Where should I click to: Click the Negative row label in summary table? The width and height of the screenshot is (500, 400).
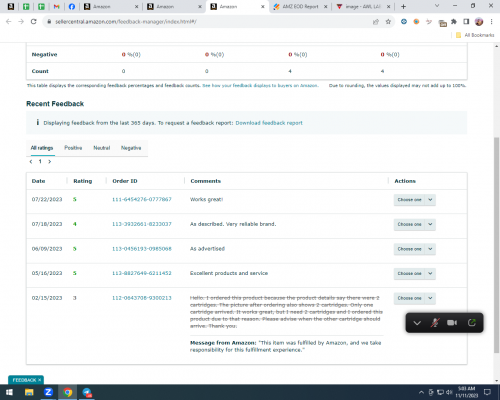tap(44, 54)
